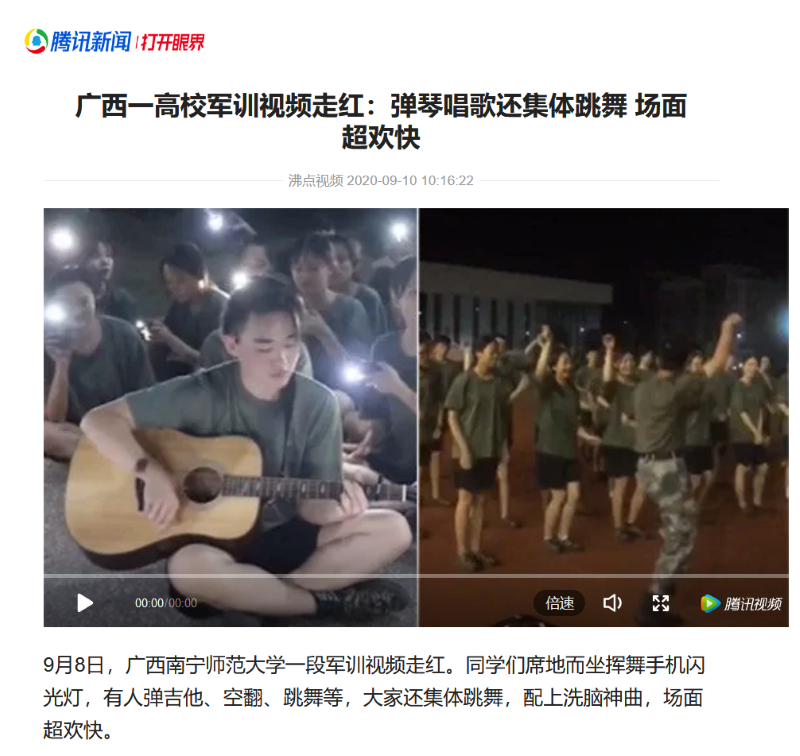Click the 腾讯视频 logo in the player

[x=741, y=603]
